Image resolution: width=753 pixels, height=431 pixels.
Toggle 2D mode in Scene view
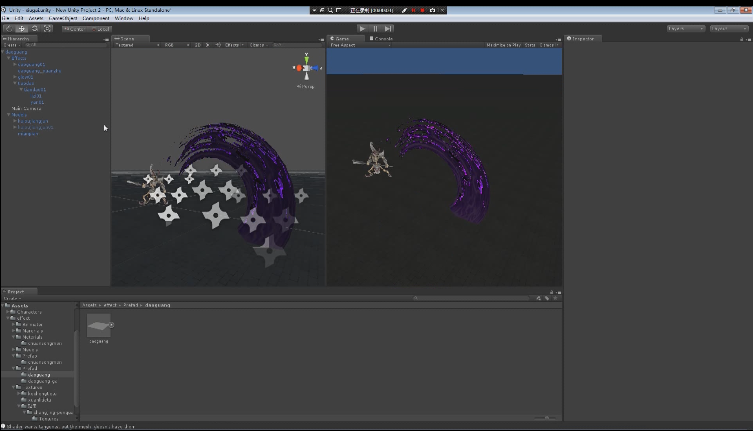click(197, 45)
